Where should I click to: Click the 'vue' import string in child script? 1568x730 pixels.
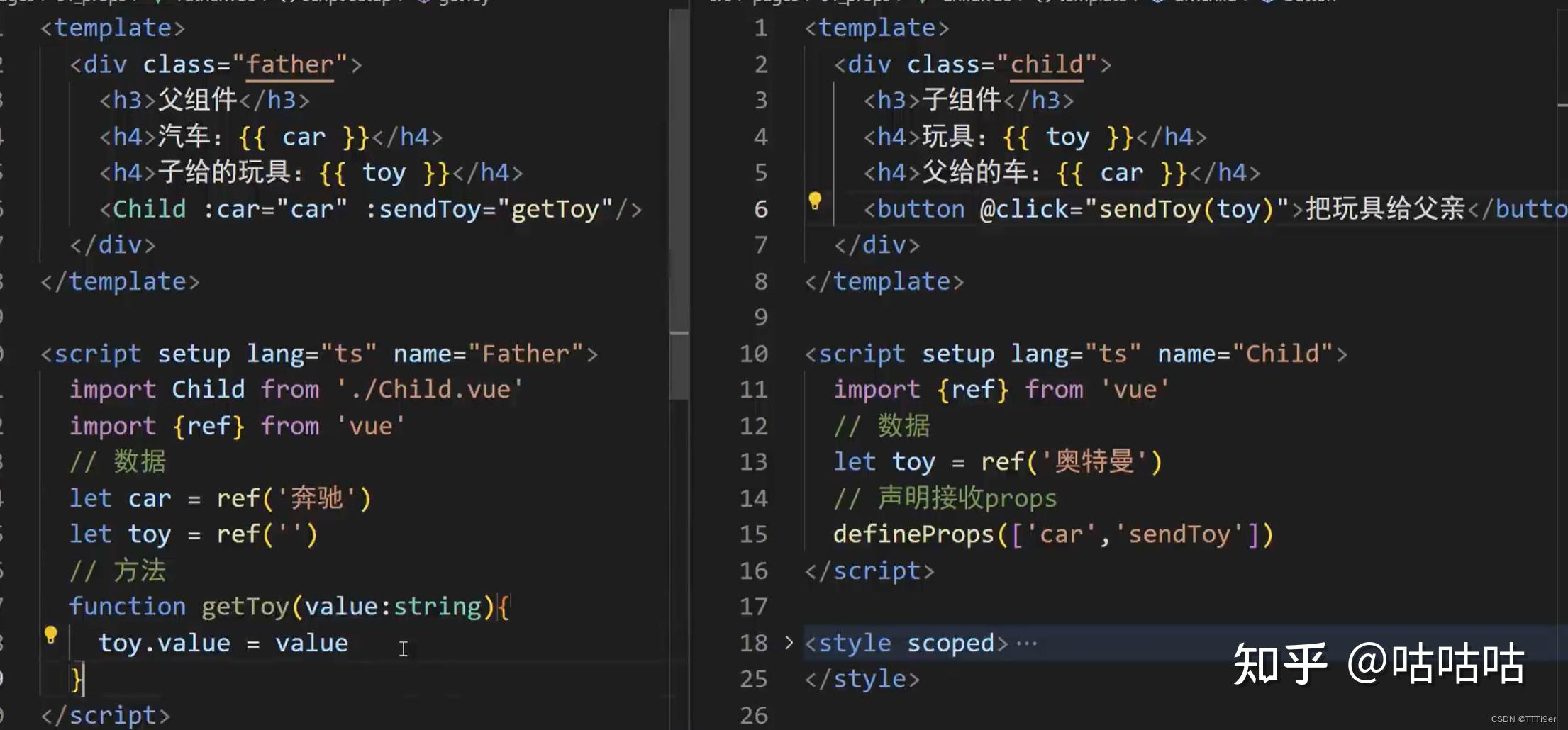[1134, 390]
